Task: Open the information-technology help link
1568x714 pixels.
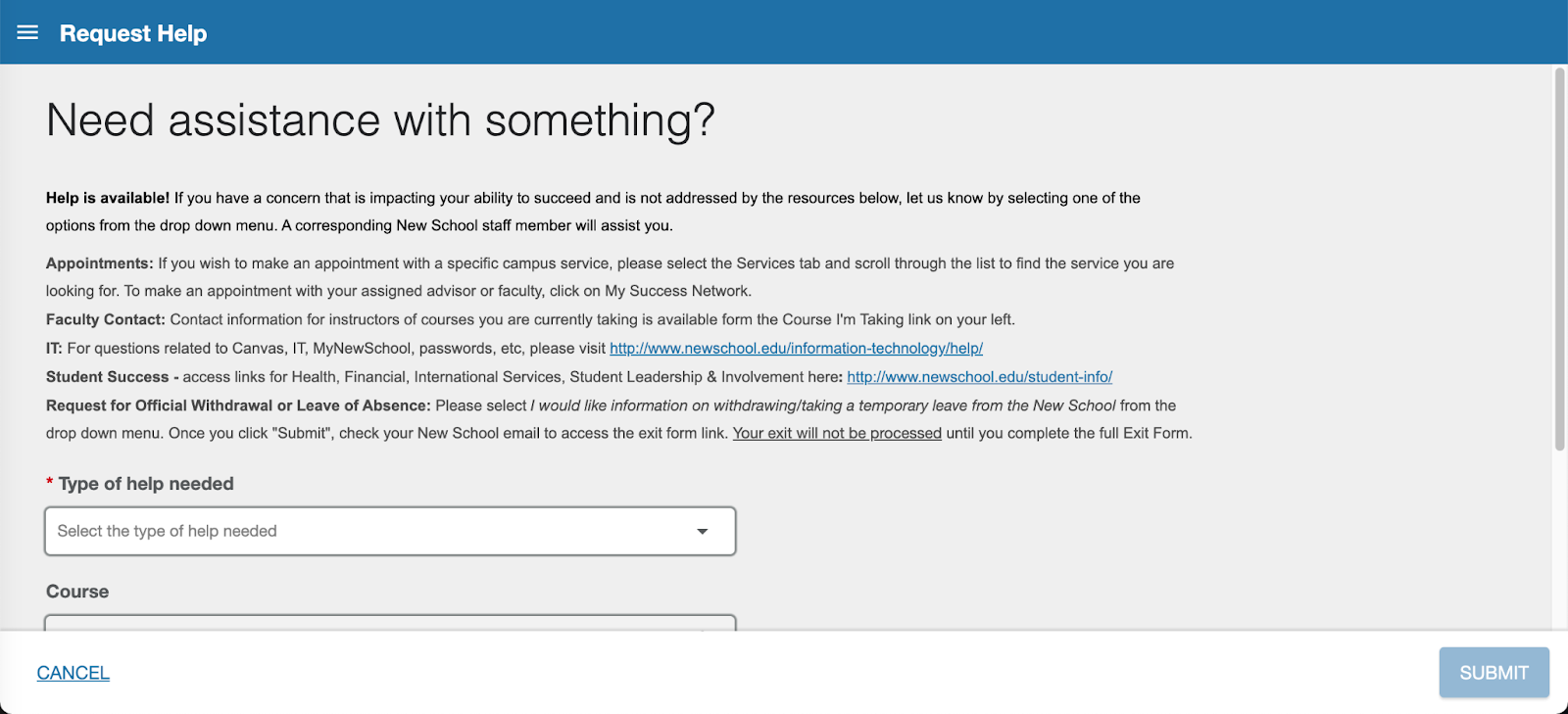Action: coord(796,348)
